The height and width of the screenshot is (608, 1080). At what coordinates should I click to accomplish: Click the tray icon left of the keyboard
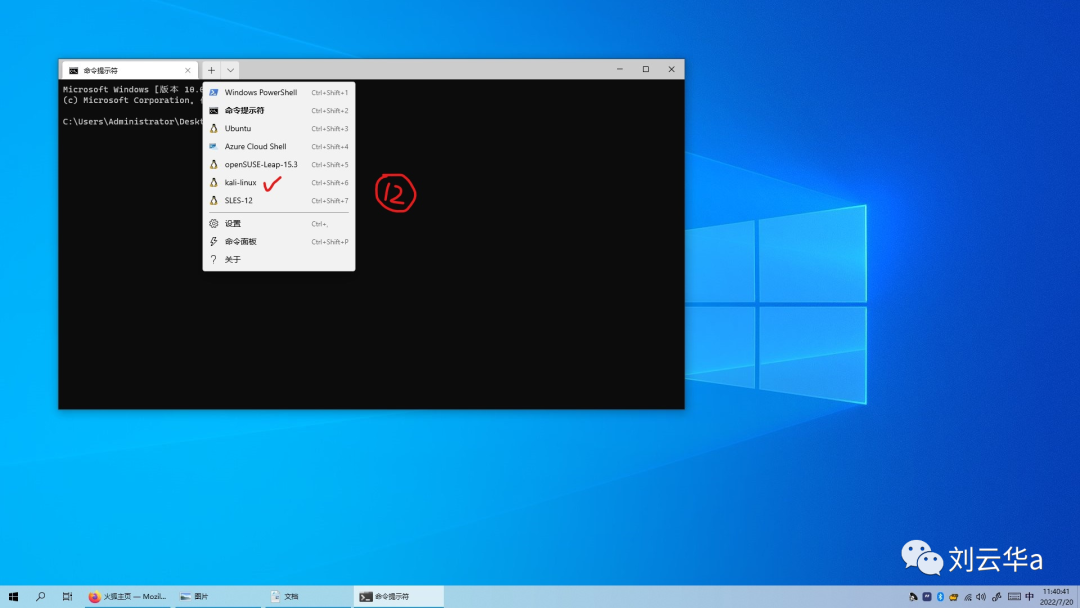tap(997, 597)
